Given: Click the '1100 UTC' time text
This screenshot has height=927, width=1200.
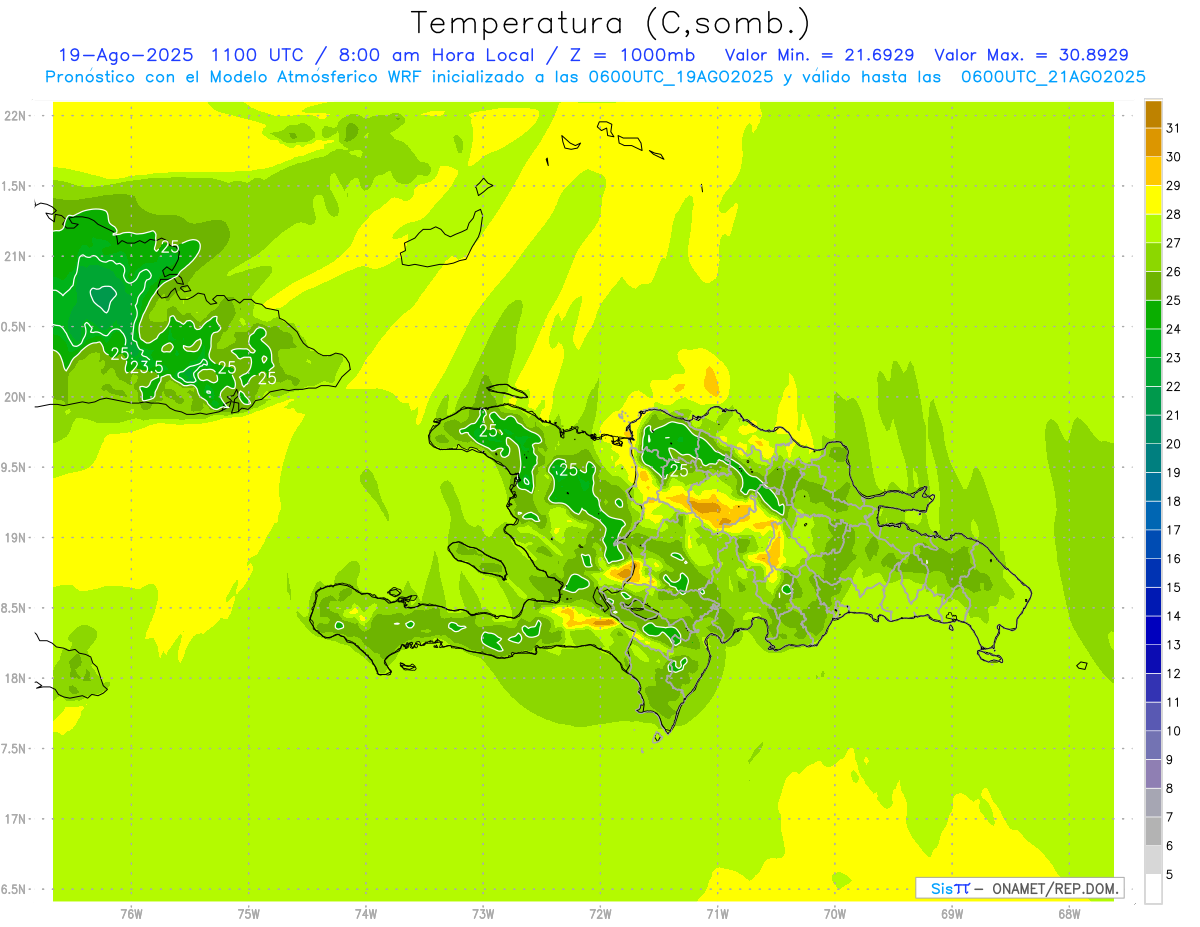Looking at the screenshot, I should click(x=259, y=55).
